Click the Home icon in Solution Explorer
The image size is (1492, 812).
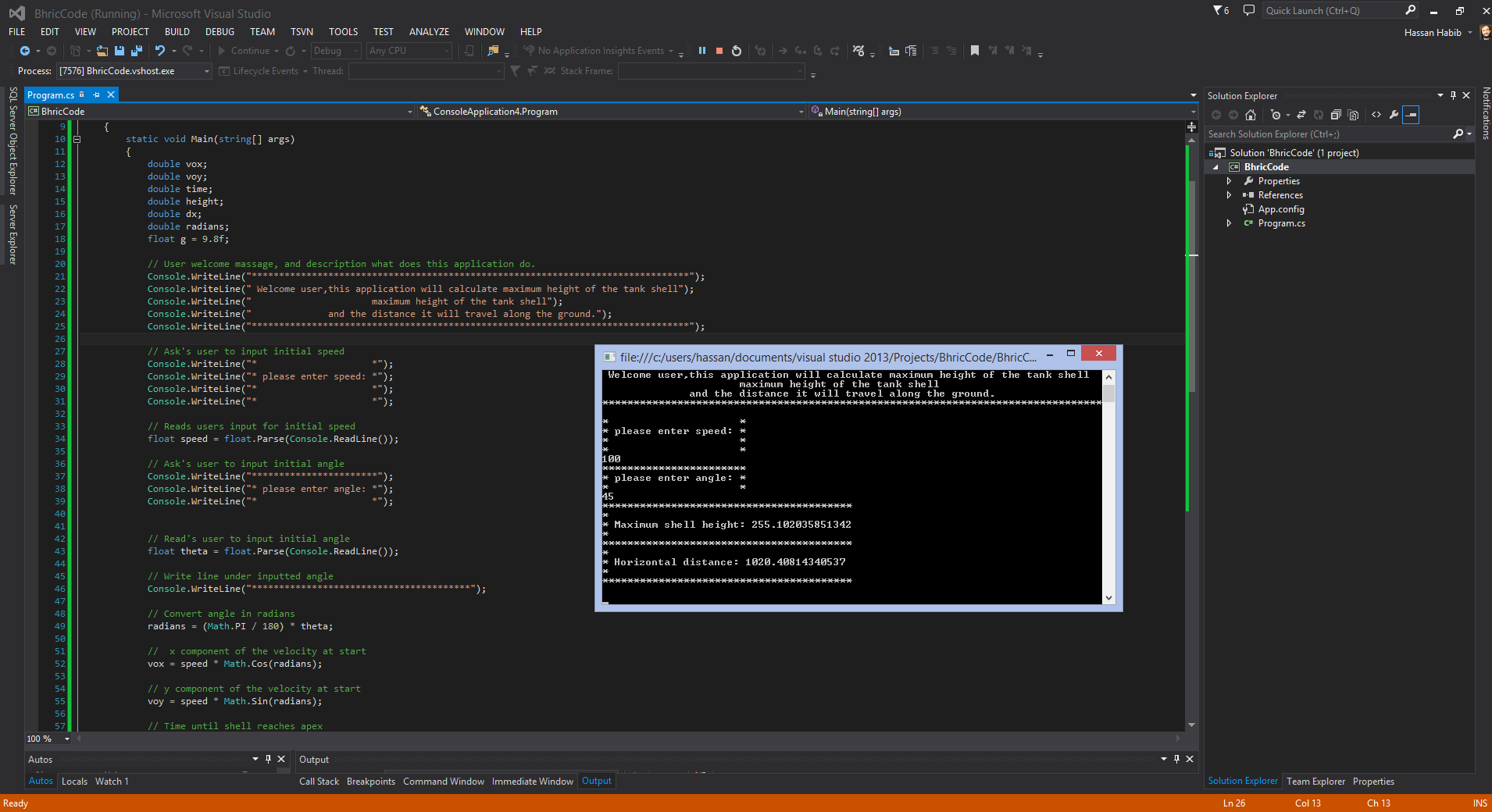pyautogui.click(x=1251, y=115)
